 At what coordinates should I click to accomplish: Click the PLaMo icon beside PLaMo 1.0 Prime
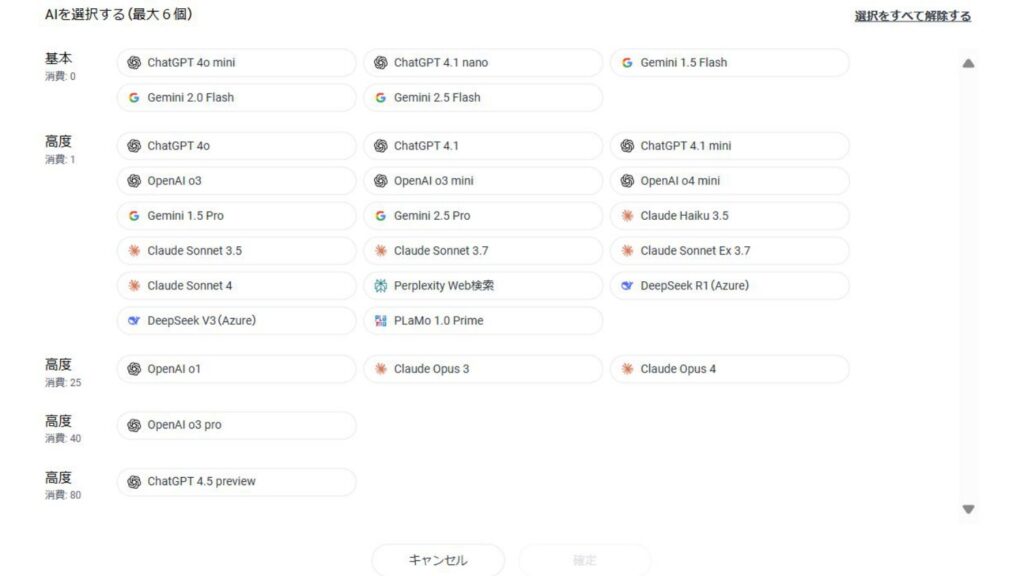point(381,321)
